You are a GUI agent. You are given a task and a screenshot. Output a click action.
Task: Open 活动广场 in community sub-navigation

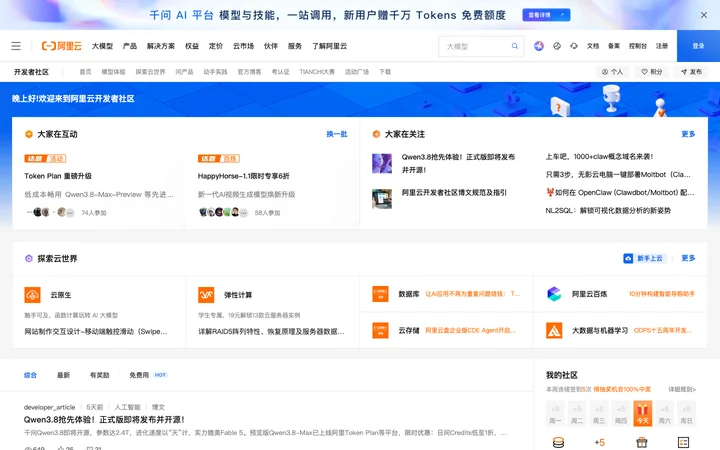357,72
